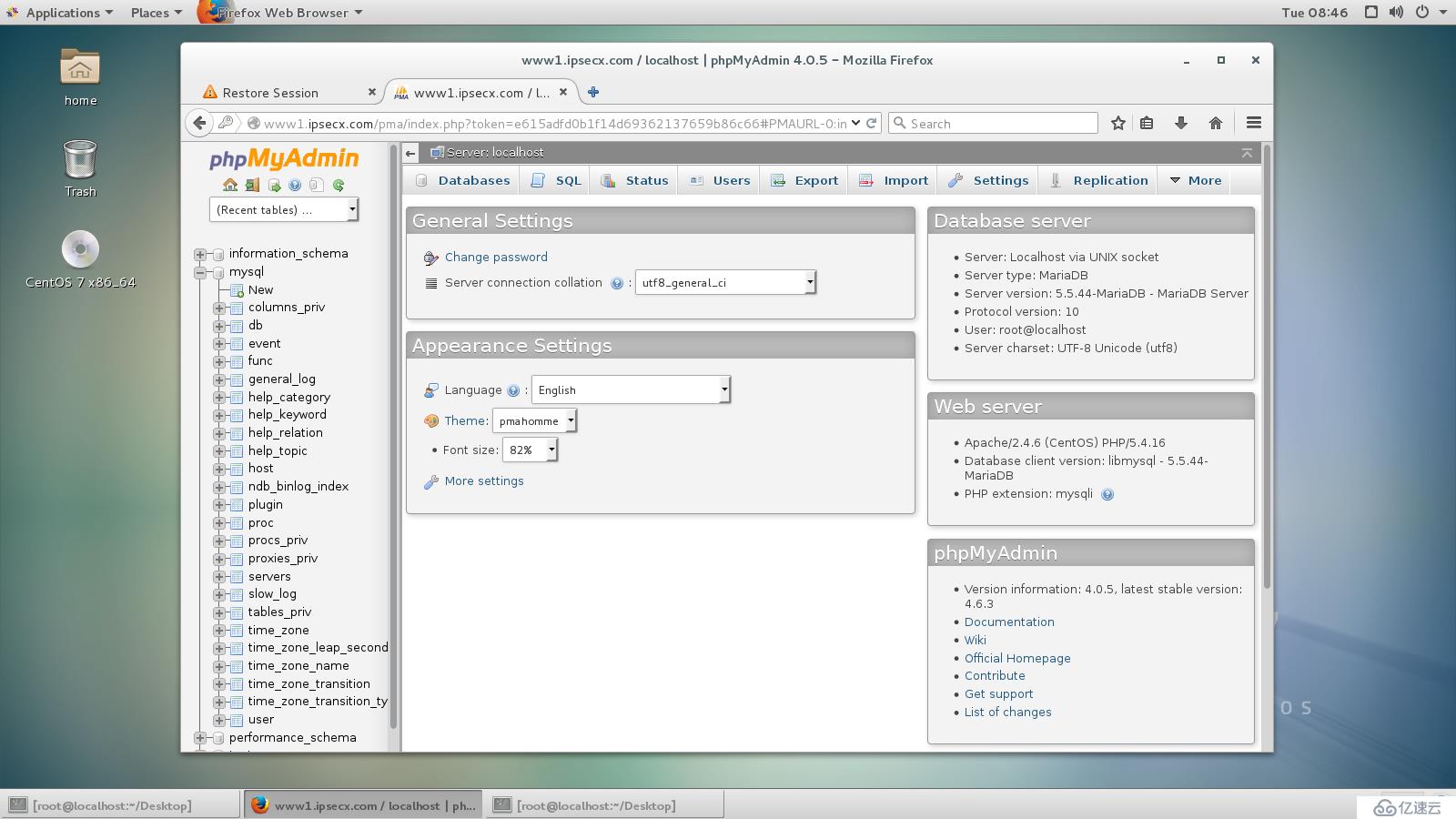The image size is (1456, 819).
Task: Open the Firefox hamburger menu
Action: click(1254, 123)
